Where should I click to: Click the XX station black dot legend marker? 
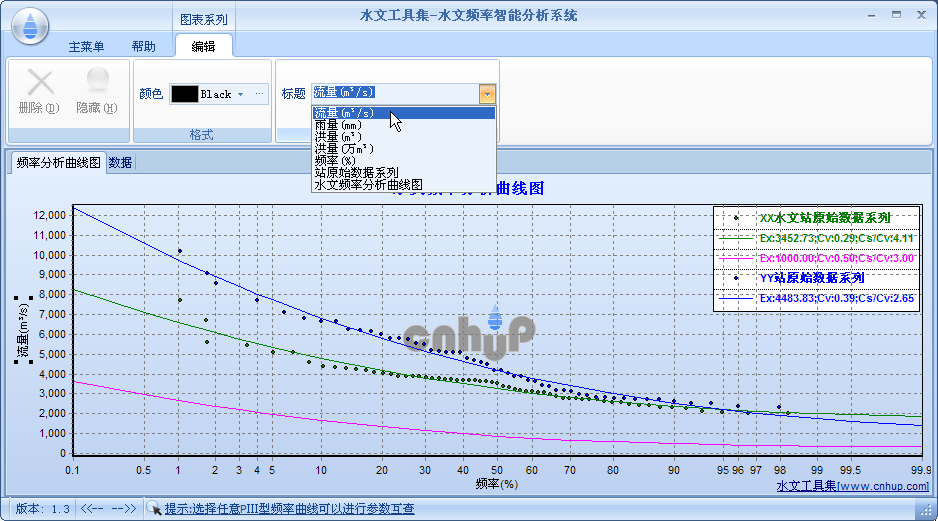(x=736, y=217)
